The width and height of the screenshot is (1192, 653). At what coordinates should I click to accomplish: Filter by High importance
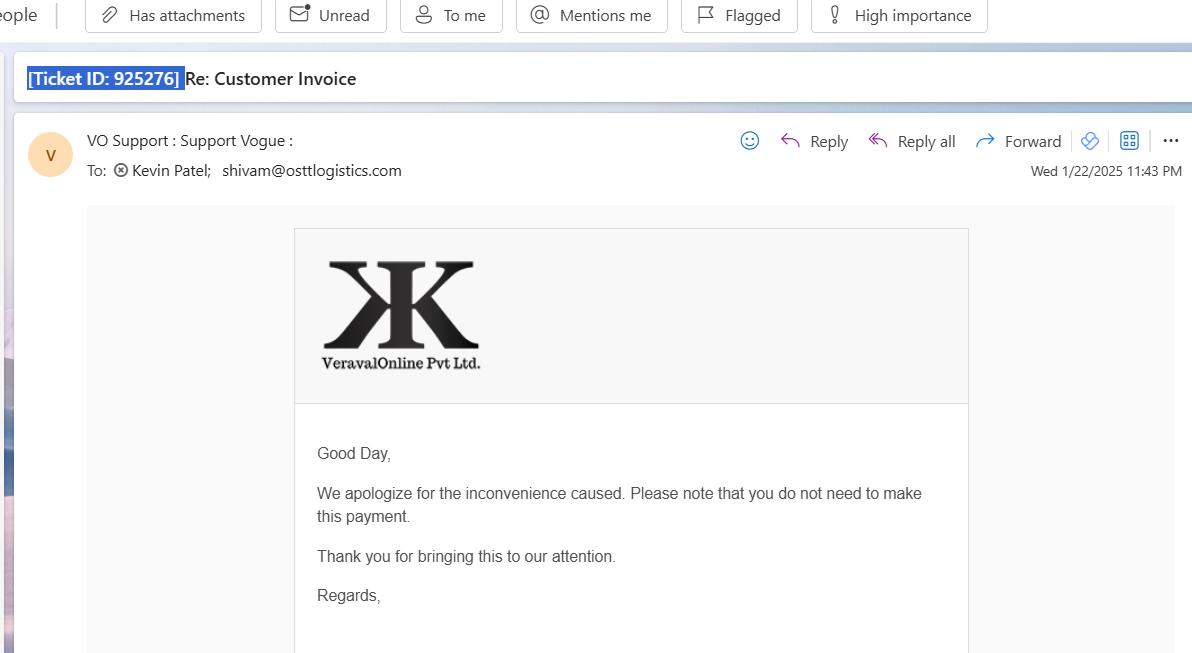click(899, 15)
